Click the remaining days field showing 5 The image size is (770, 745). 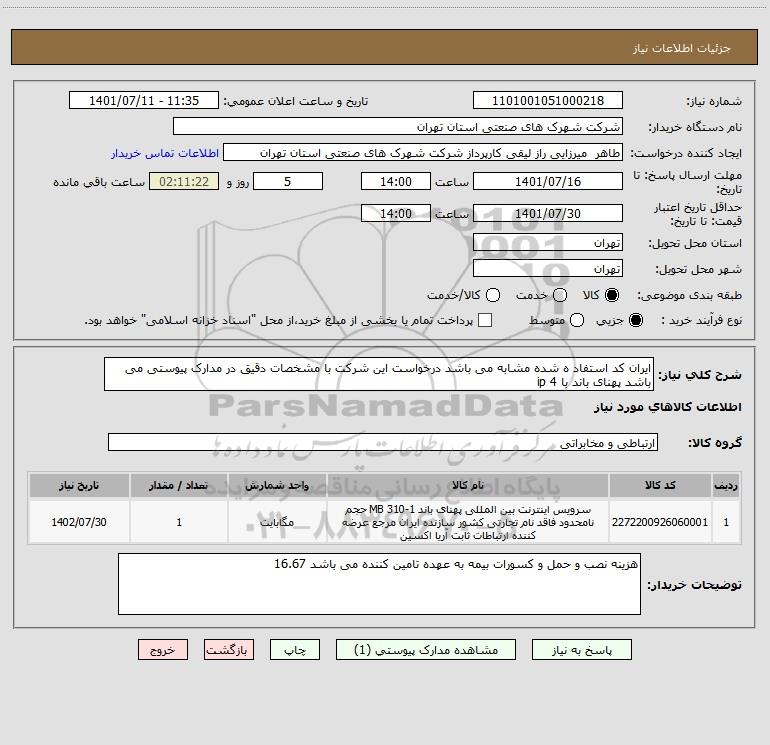(x=288, y=182)
